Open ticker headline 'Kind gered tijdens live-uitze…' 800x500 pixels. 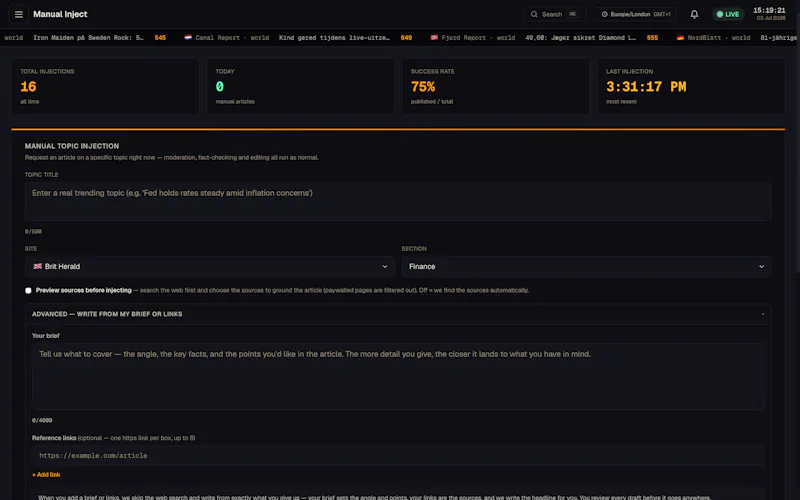[x=334, y=38]
